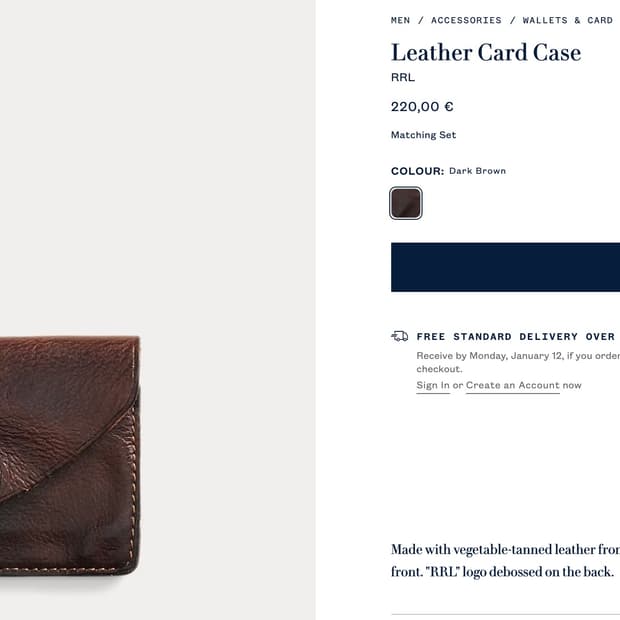Click the brown leather wallet photo
The image size is (620, 620).
pyautogui.click(x=70, y=456)
